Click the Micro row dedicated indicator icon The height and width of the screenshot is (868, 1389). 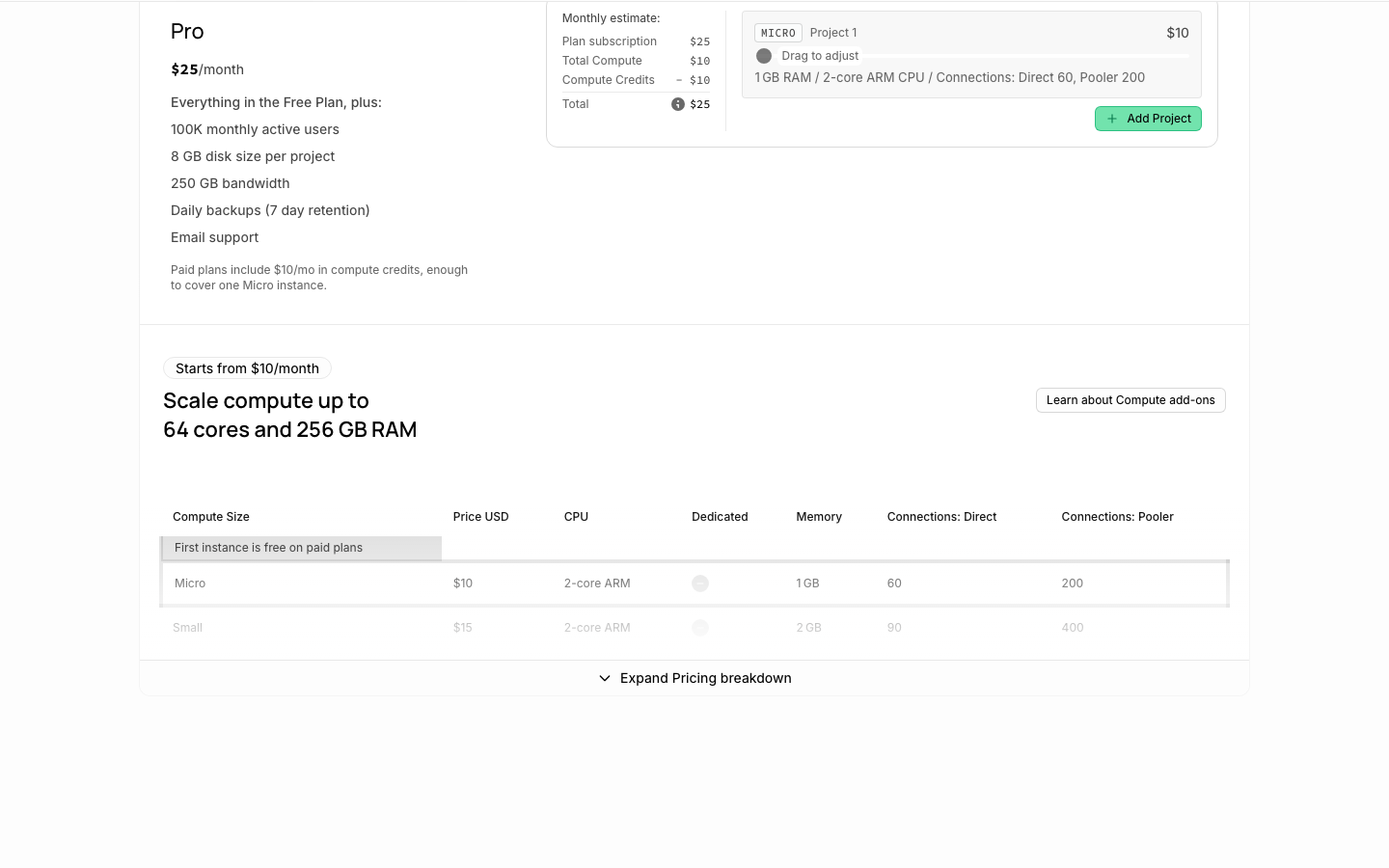[700, 583]
